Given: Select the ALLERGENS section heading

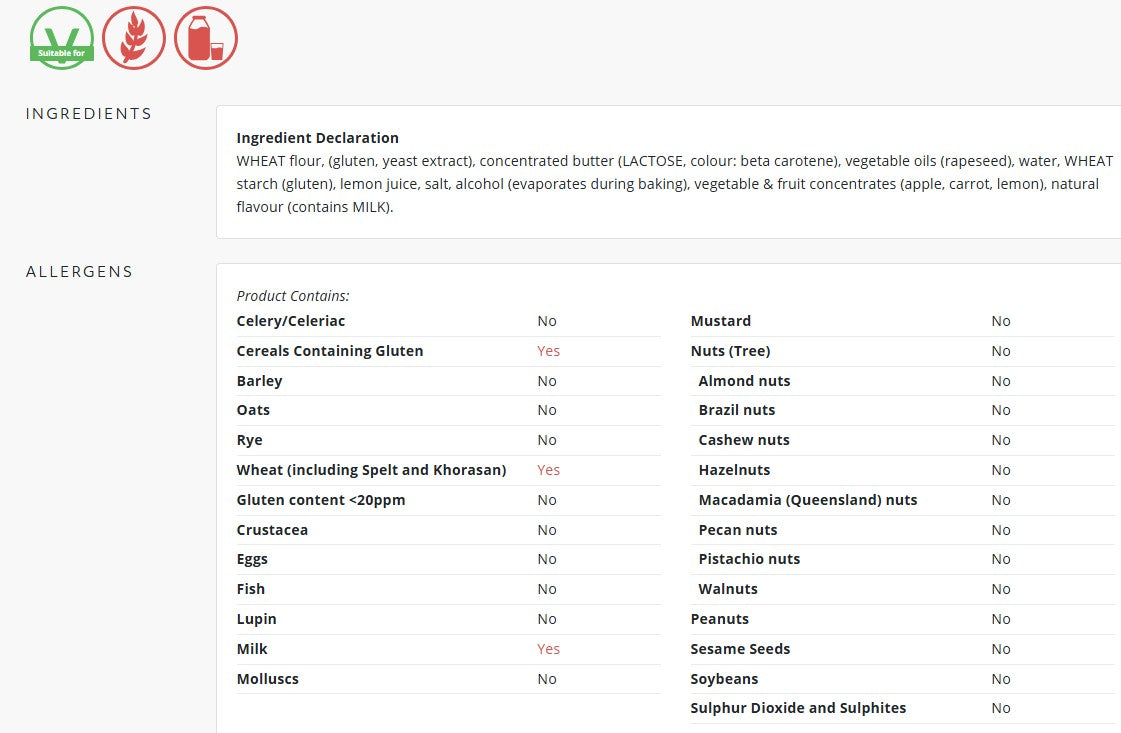Looking at the screenshot, I should pos(79,272).
